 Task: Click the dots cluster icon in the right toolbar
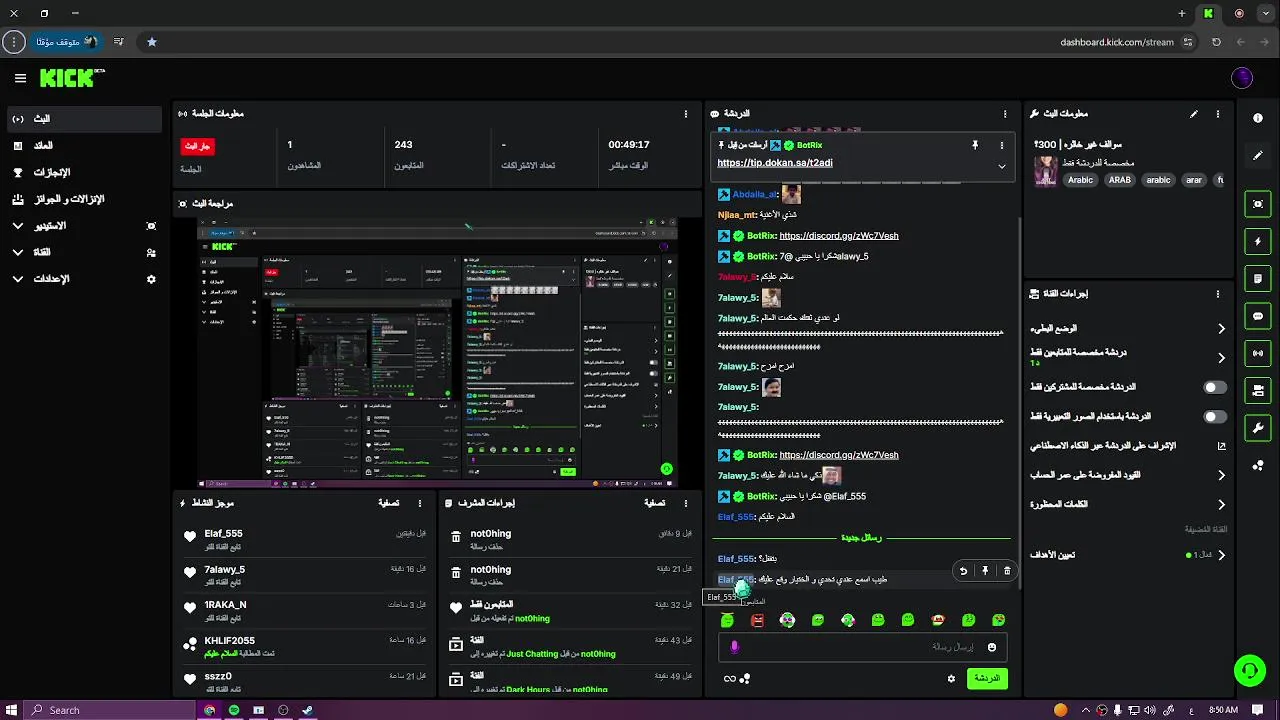pos(1258,466)
